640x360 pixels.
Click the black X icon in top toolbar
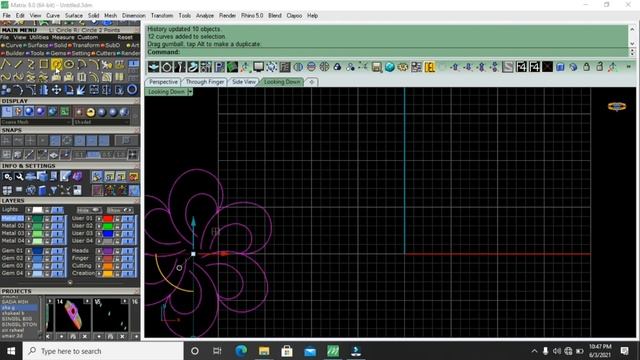point(547,67)
